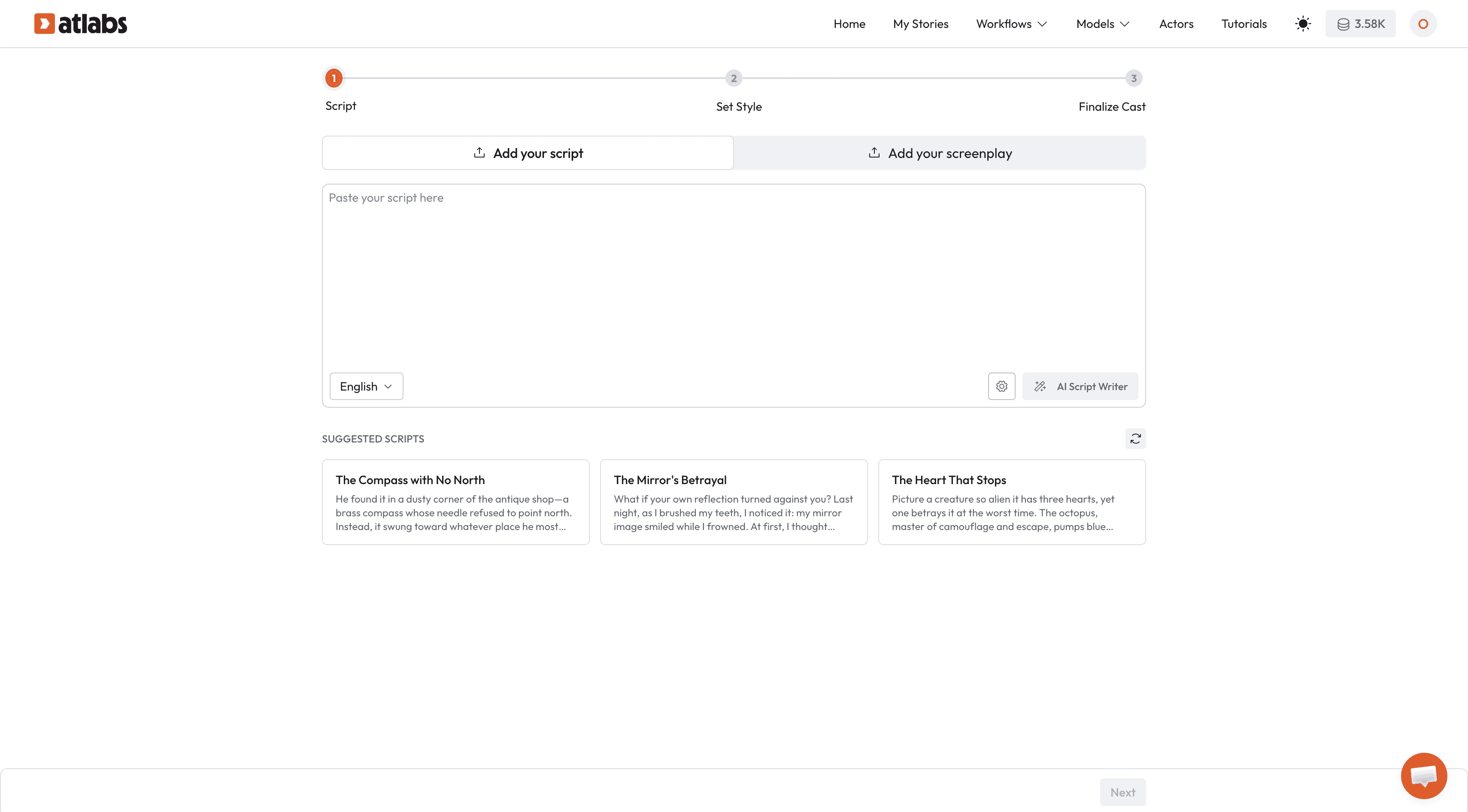The width and height of the screenshot is (1468, 812).
Task: Go to My Stories page
Action: click(x=920, y=23)
